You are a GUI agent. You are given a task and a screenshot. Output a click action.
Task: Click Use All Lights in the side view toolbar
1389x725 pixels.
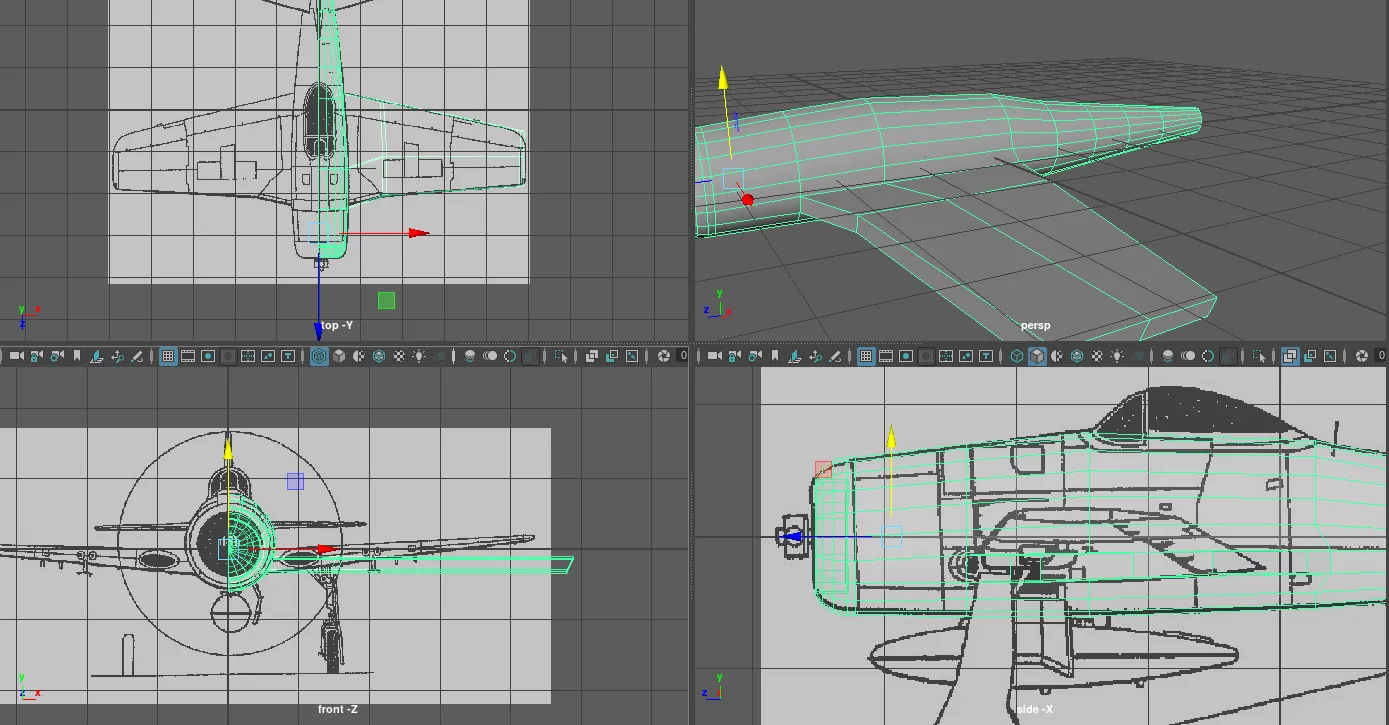click(1117, 356)
